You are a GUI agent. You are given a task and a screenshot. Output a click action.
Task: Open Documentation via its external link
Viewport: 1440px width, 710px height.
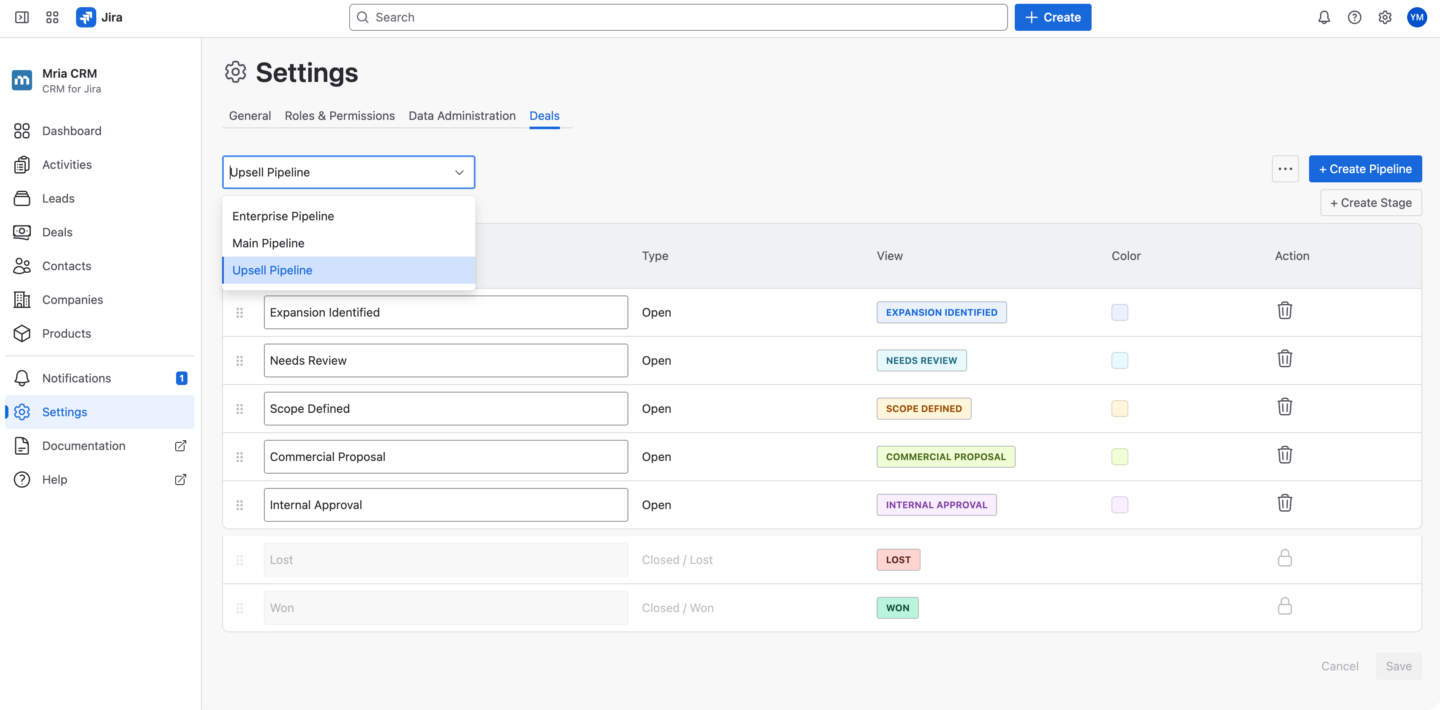click(x=81, y=445)
